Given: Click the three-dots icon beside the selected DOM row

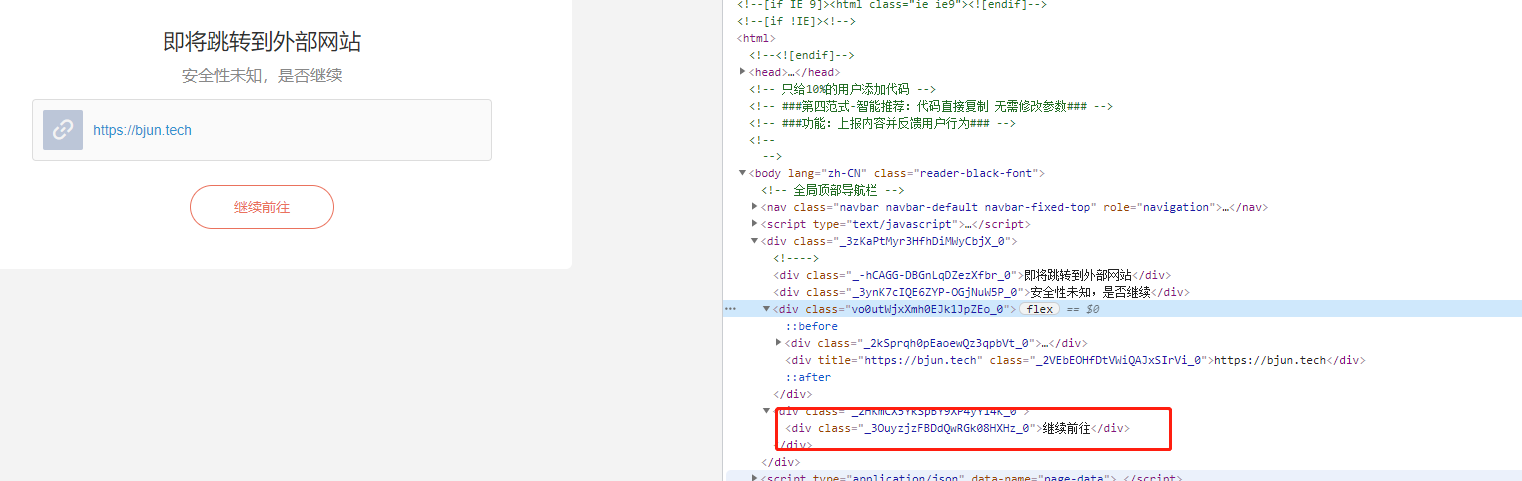Looking at the screenshot, I should [730, 310].
